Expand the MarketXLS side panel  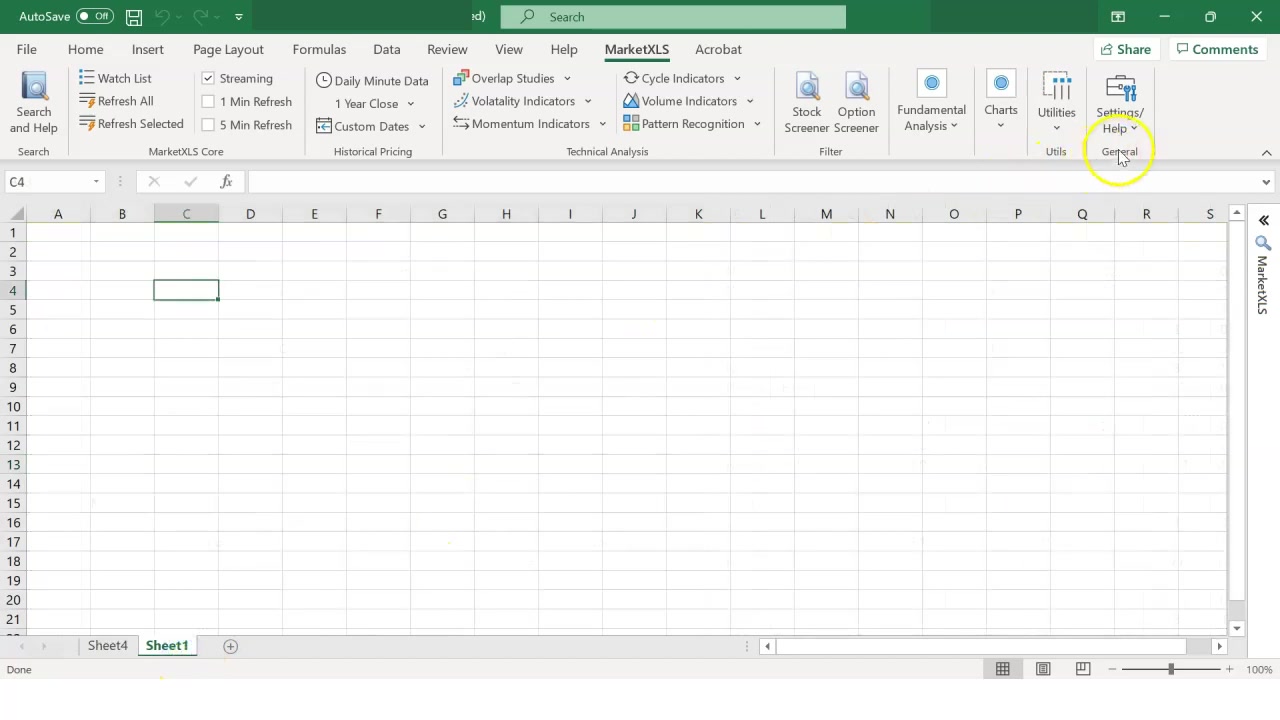[x=1263, y=220]
